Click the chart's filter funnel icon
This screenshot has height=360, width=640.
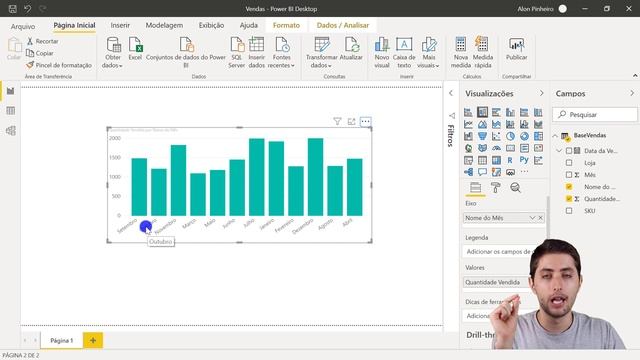(x=337, y=121)
